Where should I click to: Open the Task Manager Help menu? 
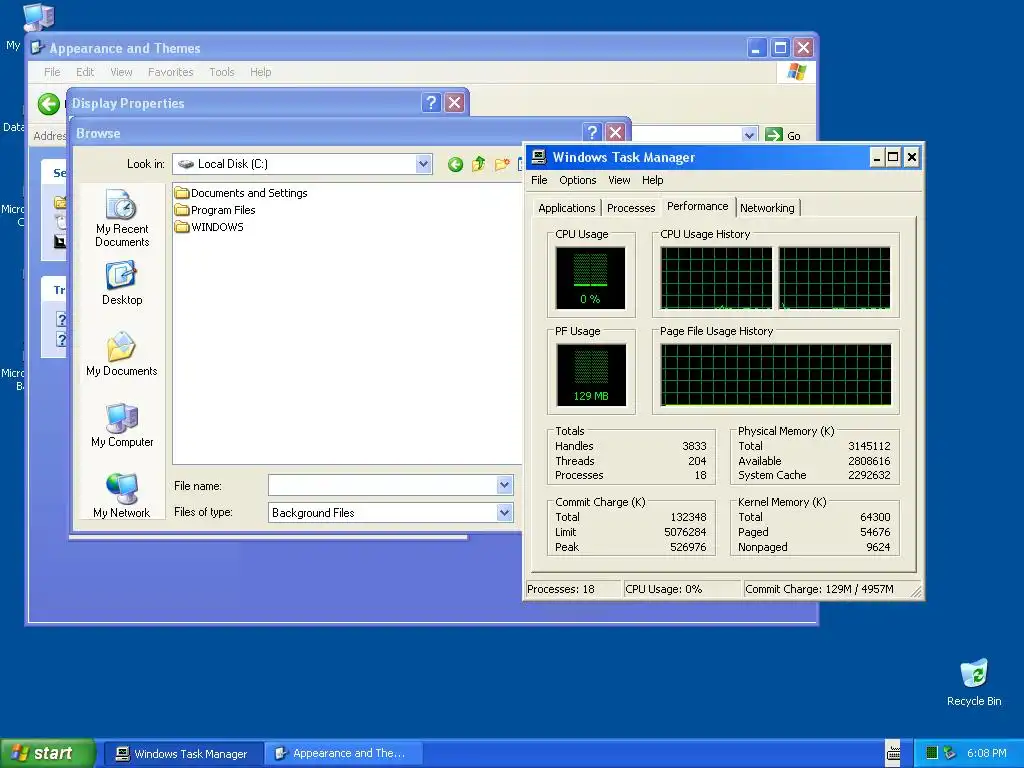click(652, 180)
